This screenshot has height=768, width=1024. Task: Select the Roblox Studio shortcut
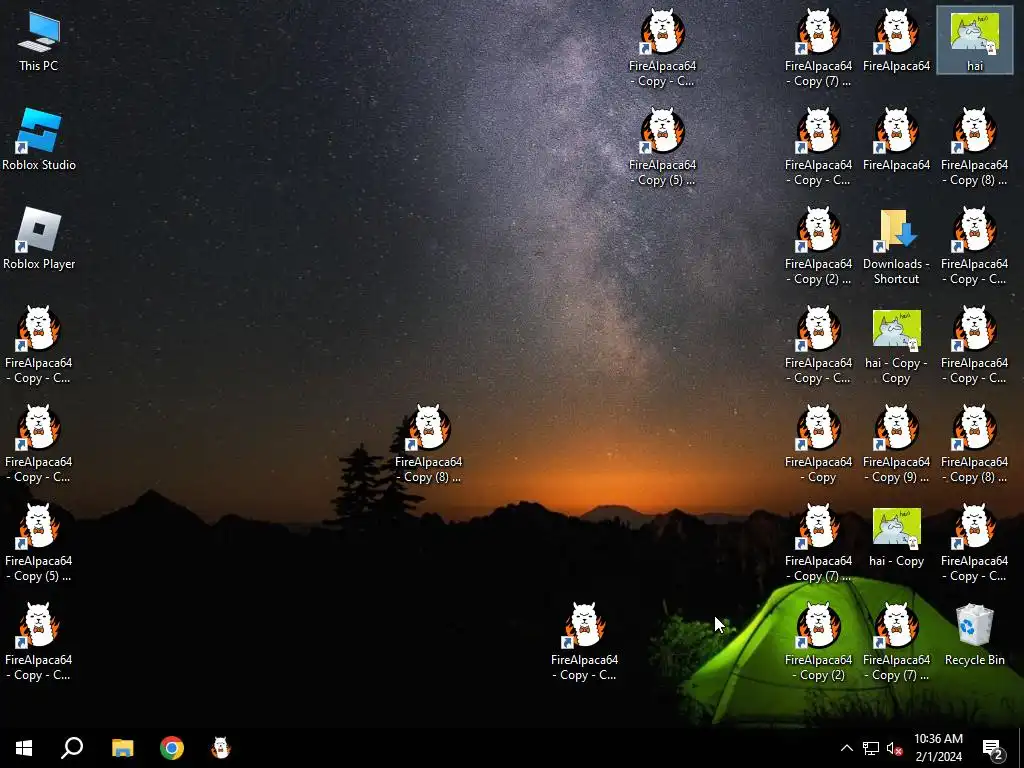point(39,140)
